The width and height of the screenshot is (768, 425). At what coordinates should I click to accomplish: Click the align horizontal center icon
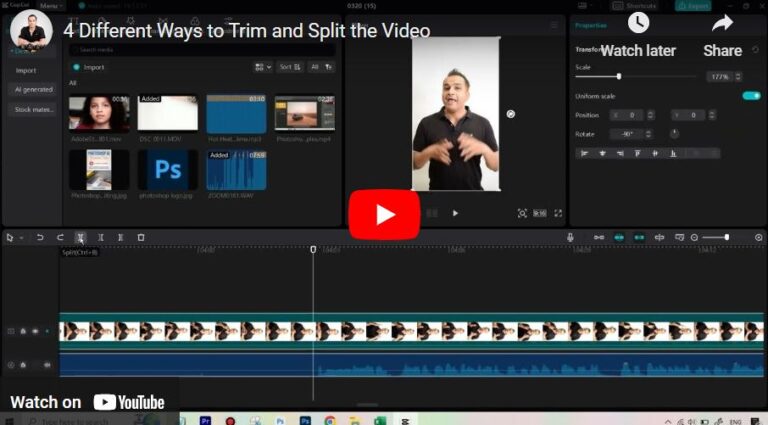coord(602,153)
